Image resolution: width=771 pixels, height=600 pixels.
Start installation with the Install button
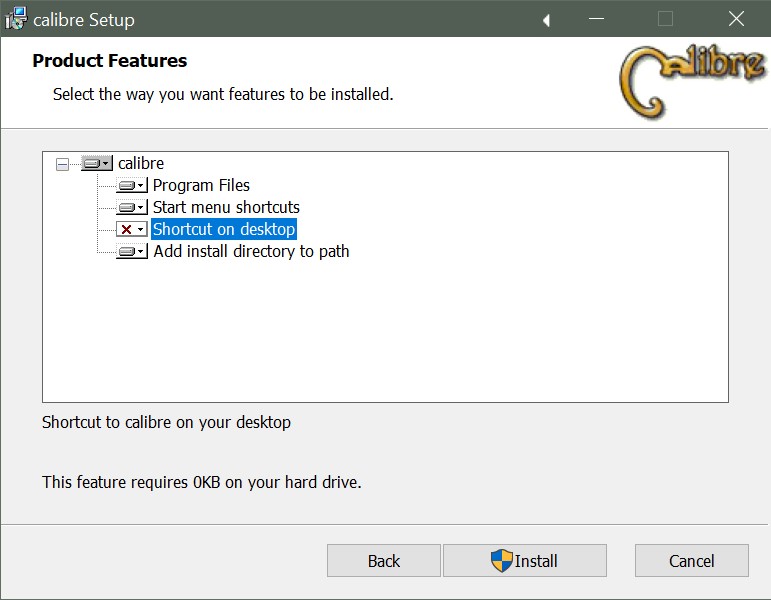[x=525, y=561]
